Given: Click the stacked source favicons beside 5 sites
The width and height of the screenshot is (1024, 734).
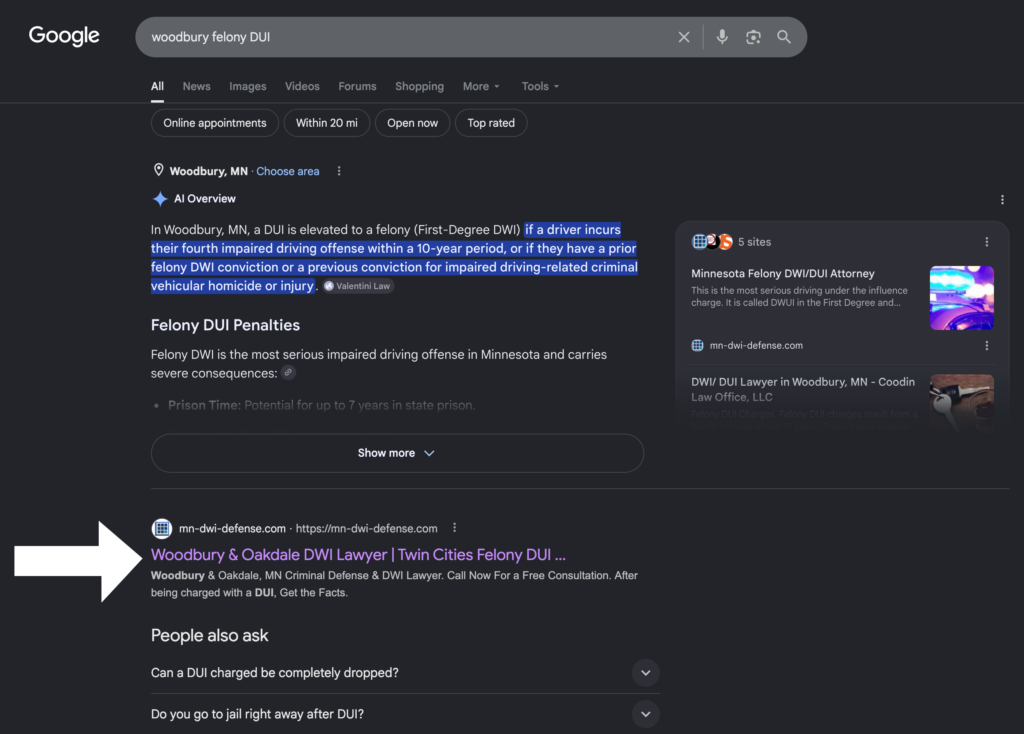Looking at the screenshot, I should pyautogui.click(x=712, y=242).
